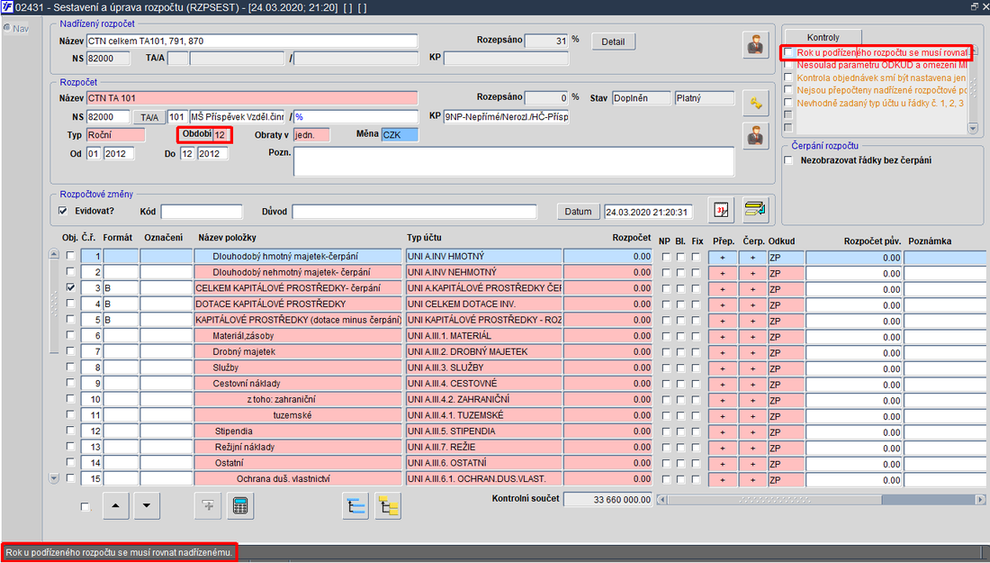
Task: Click the Měna CZK blue field
Action: tap(400, 135)
